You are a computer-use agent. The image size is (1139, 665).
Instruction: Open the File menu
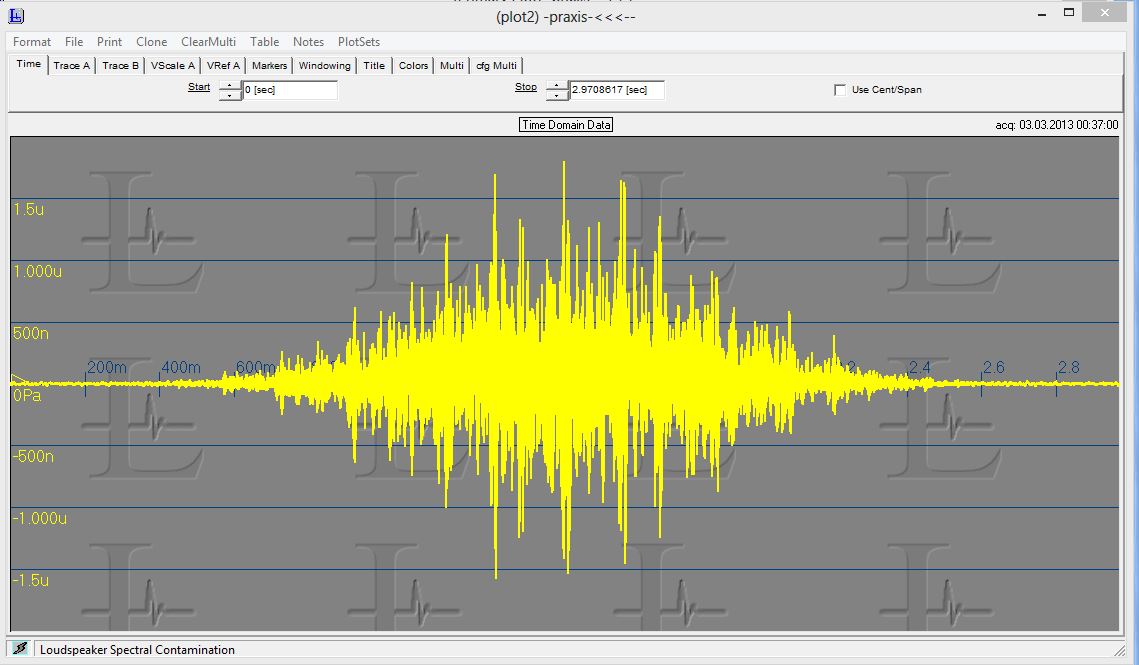[x=74, y=42]
